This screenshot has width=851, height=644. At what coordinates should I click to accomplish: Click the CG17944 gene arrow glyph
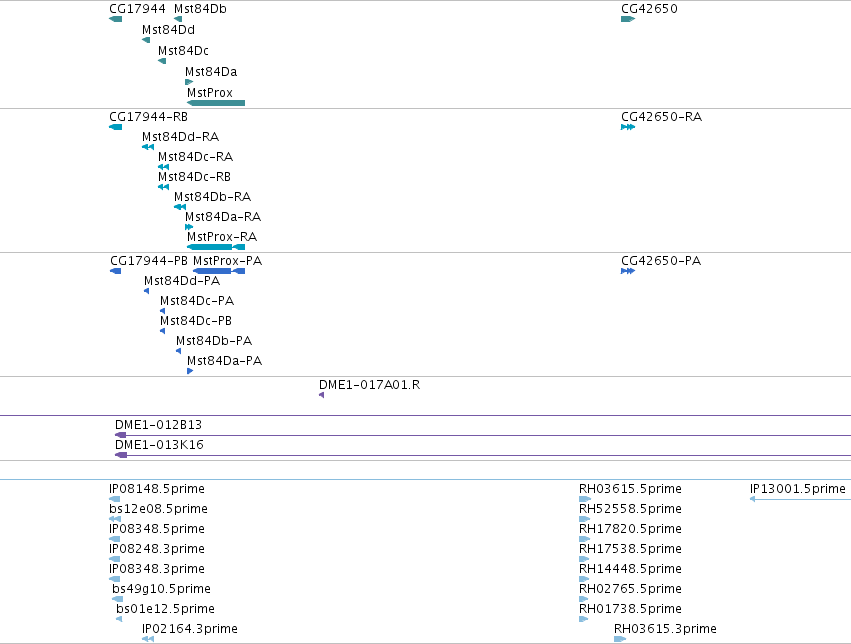coord(116,19)
